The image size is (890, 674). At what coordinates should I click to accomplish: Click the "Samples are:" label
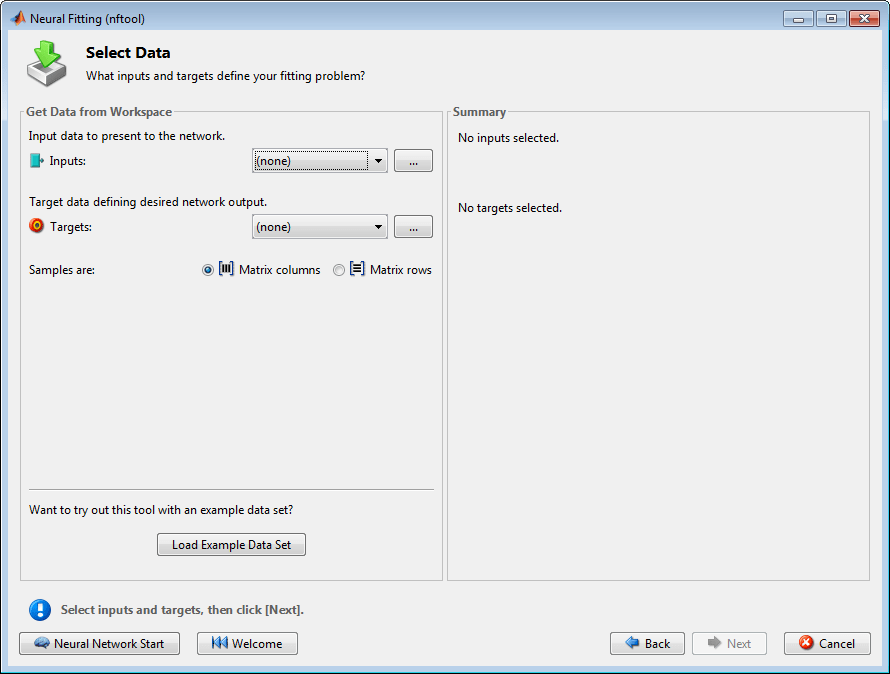[x=62, y=270]
